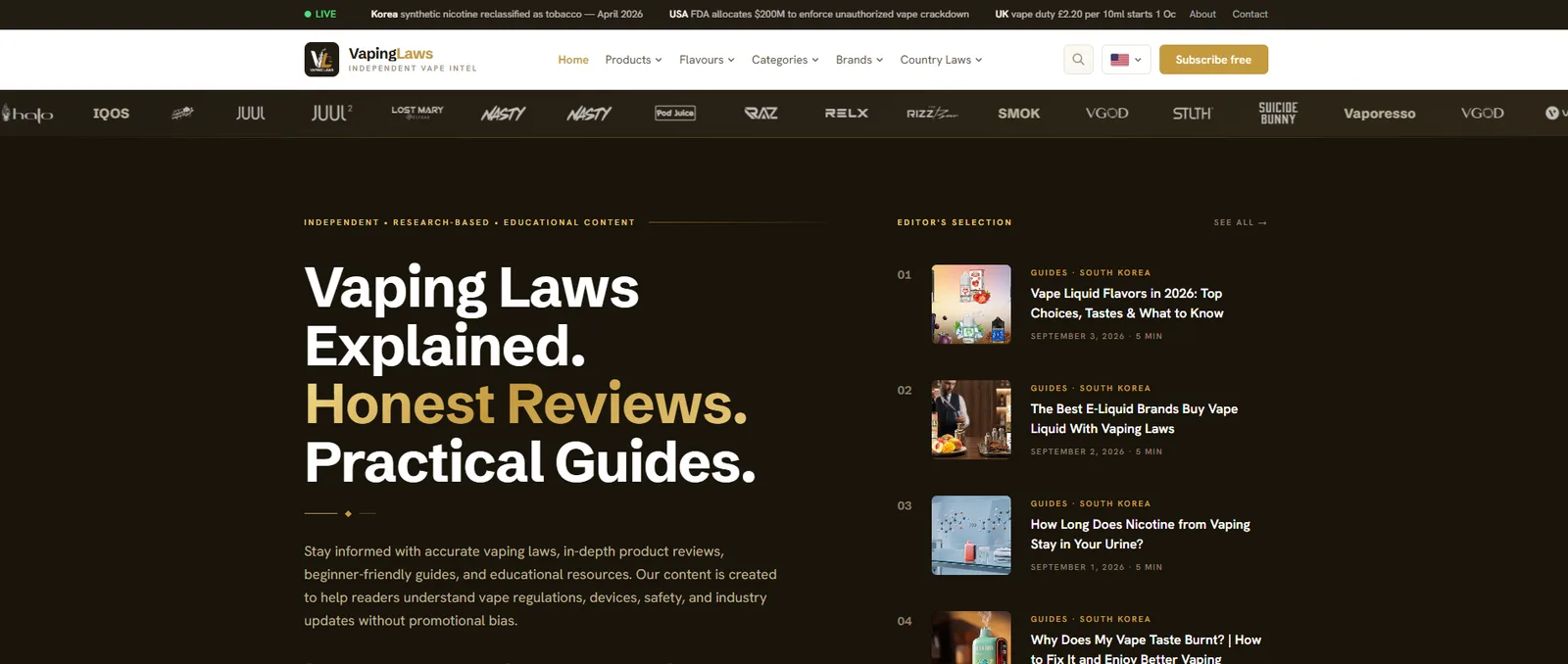
Task: Select the IQOS brand logo
Action: (x=111, y=114)
